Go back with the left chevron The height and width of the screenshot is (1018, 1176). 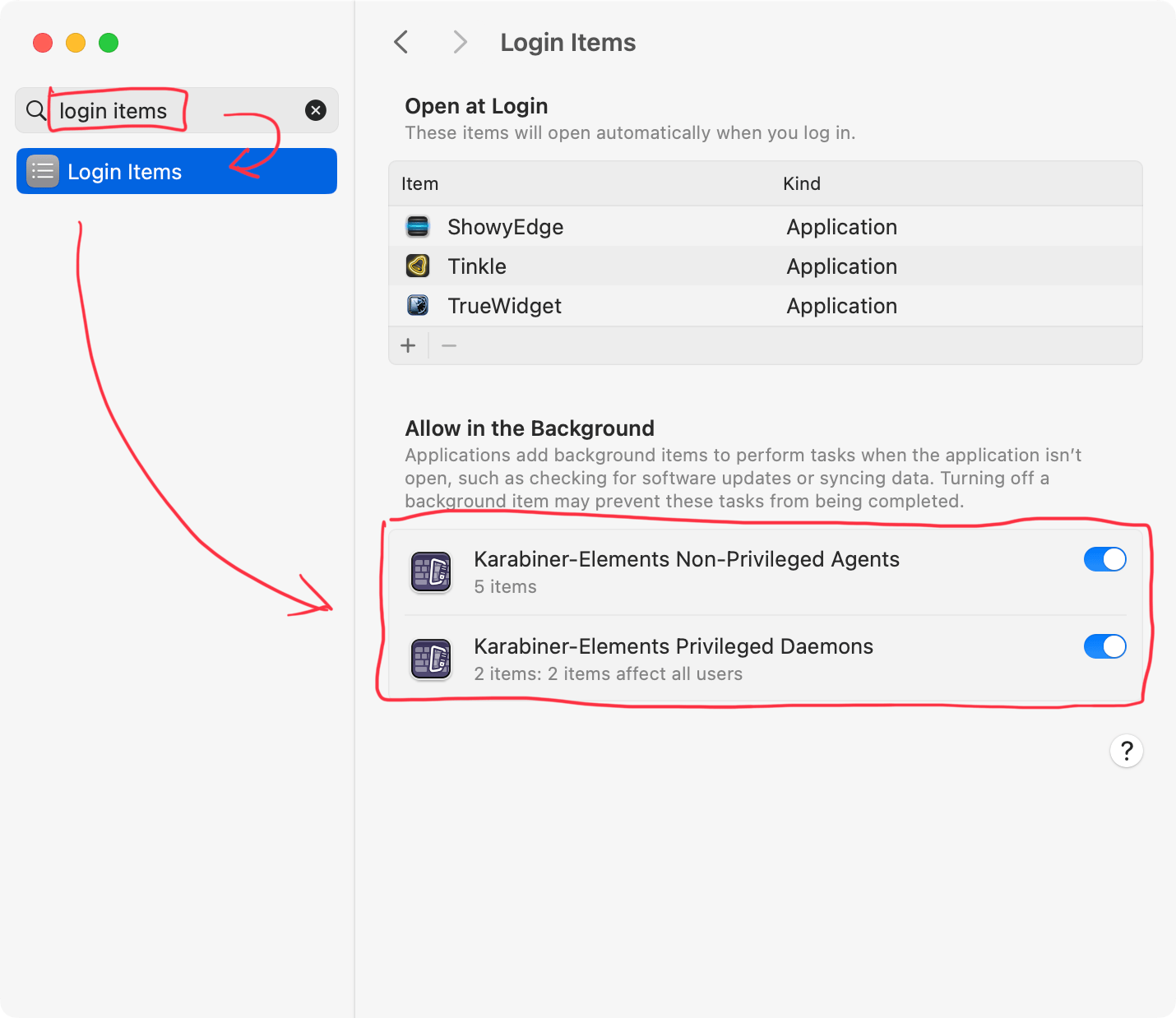tap(401, 42)
